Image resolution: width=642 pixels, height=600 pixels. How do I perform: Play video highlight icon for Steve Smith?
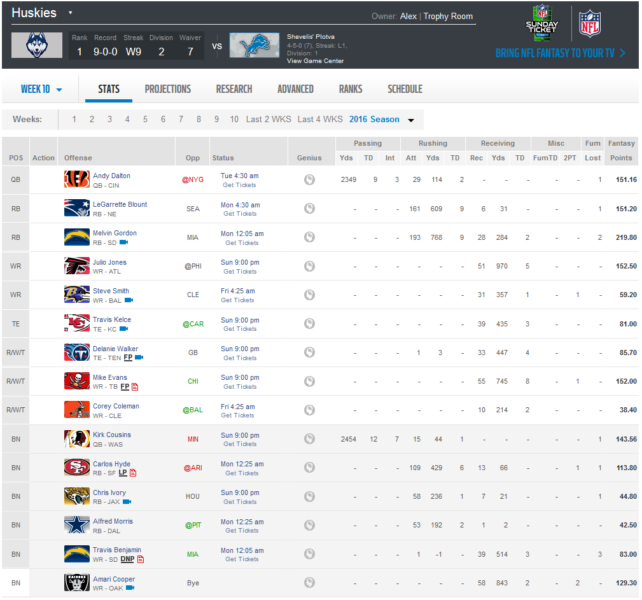click(x=129, y=300)
